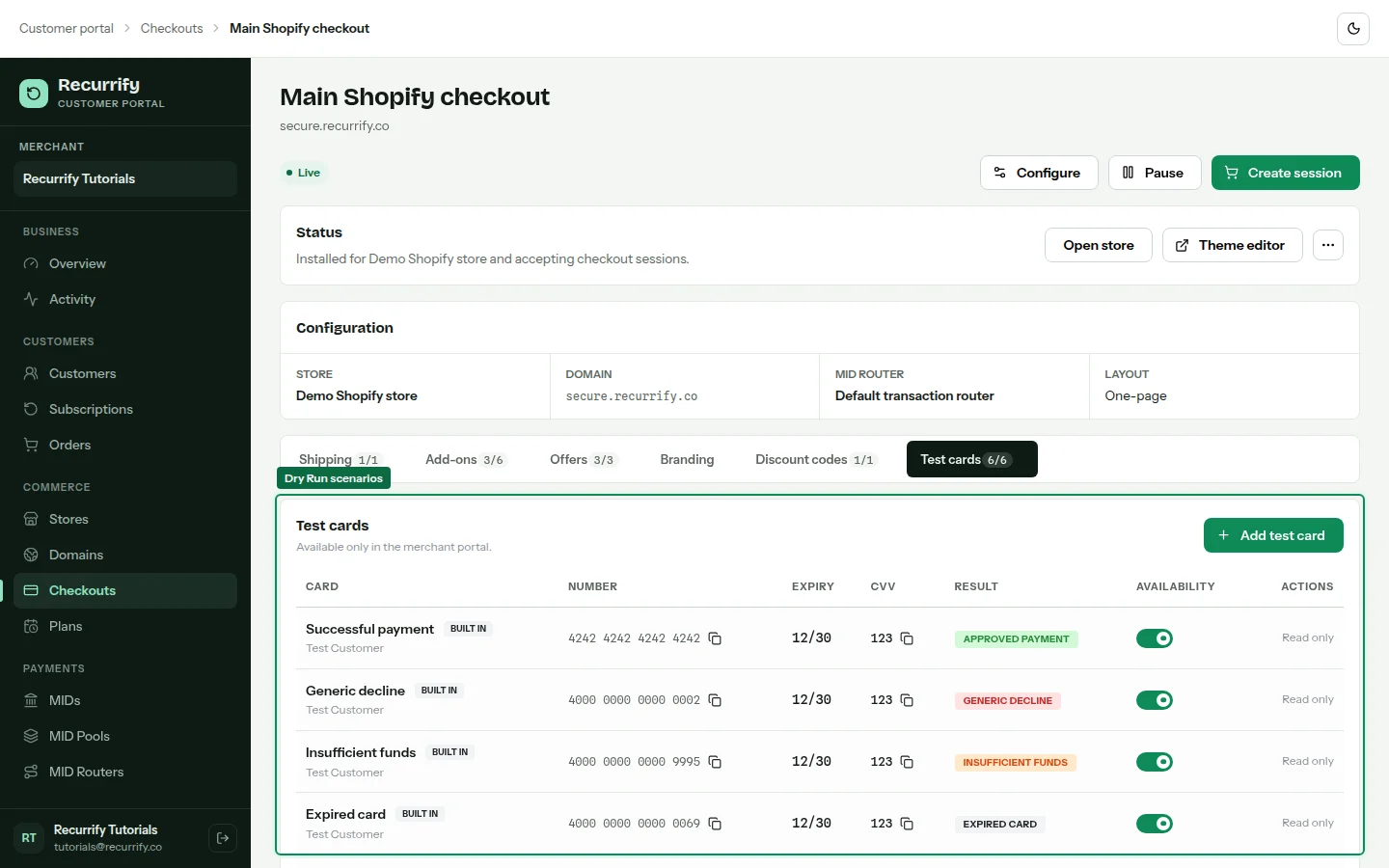Click the One-page layout value
This screenshot has width=1389, height=868.
(1135, 395)
